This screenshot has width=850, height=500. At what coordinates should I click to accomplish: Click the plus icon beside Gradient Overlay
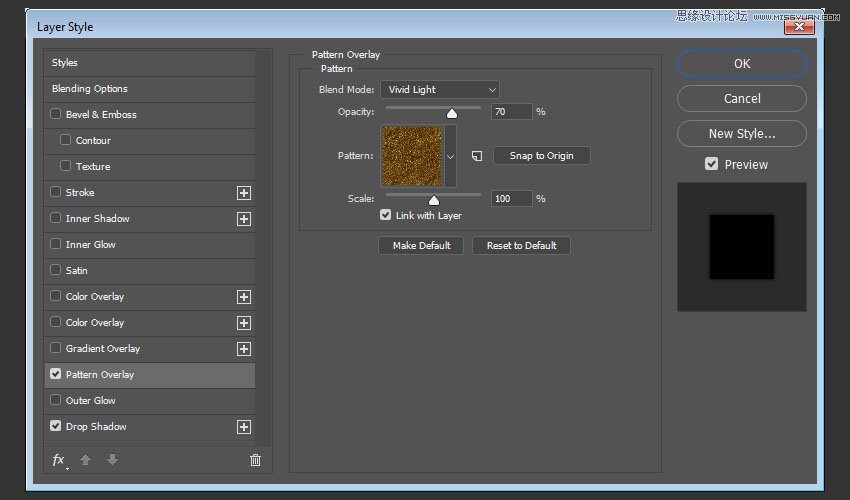pyautogui.click(x=243, y=349)
